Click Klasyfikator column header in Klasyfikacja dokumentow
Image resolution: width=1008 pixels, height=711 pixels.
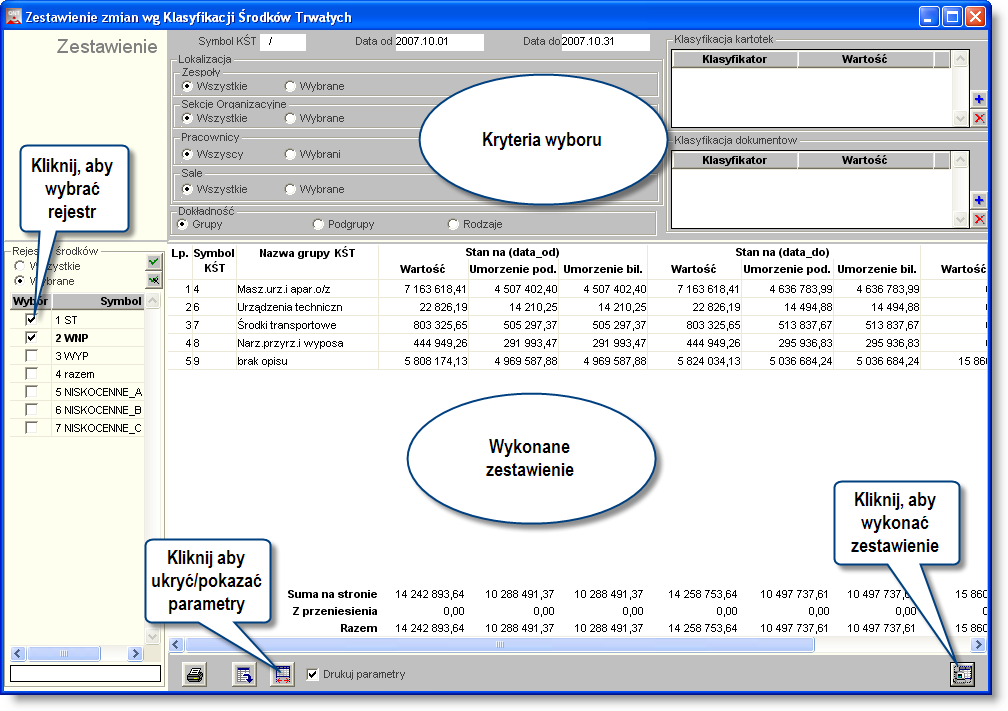click(x=735, y=160)
